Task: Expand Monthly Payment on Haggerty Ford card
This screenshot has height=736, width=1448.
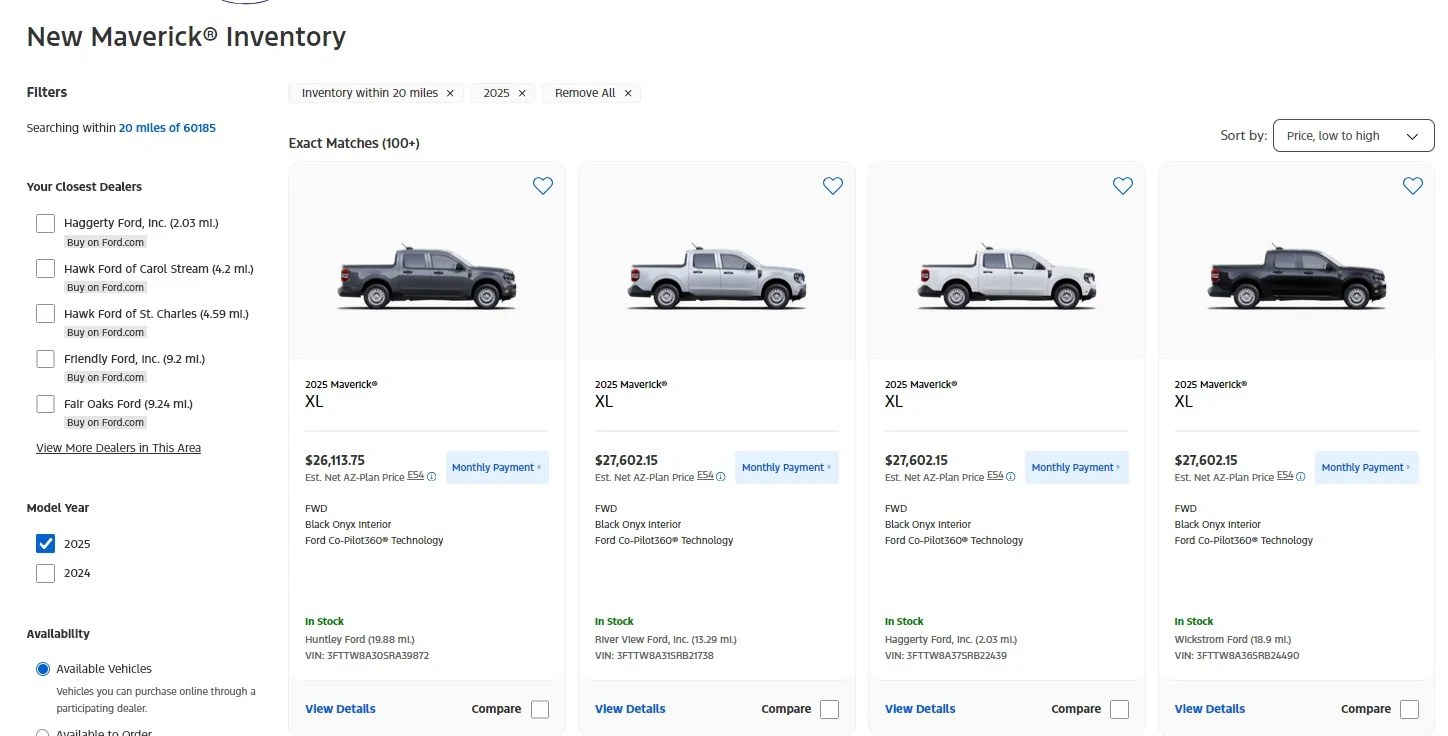Action: coord(1077,467)
